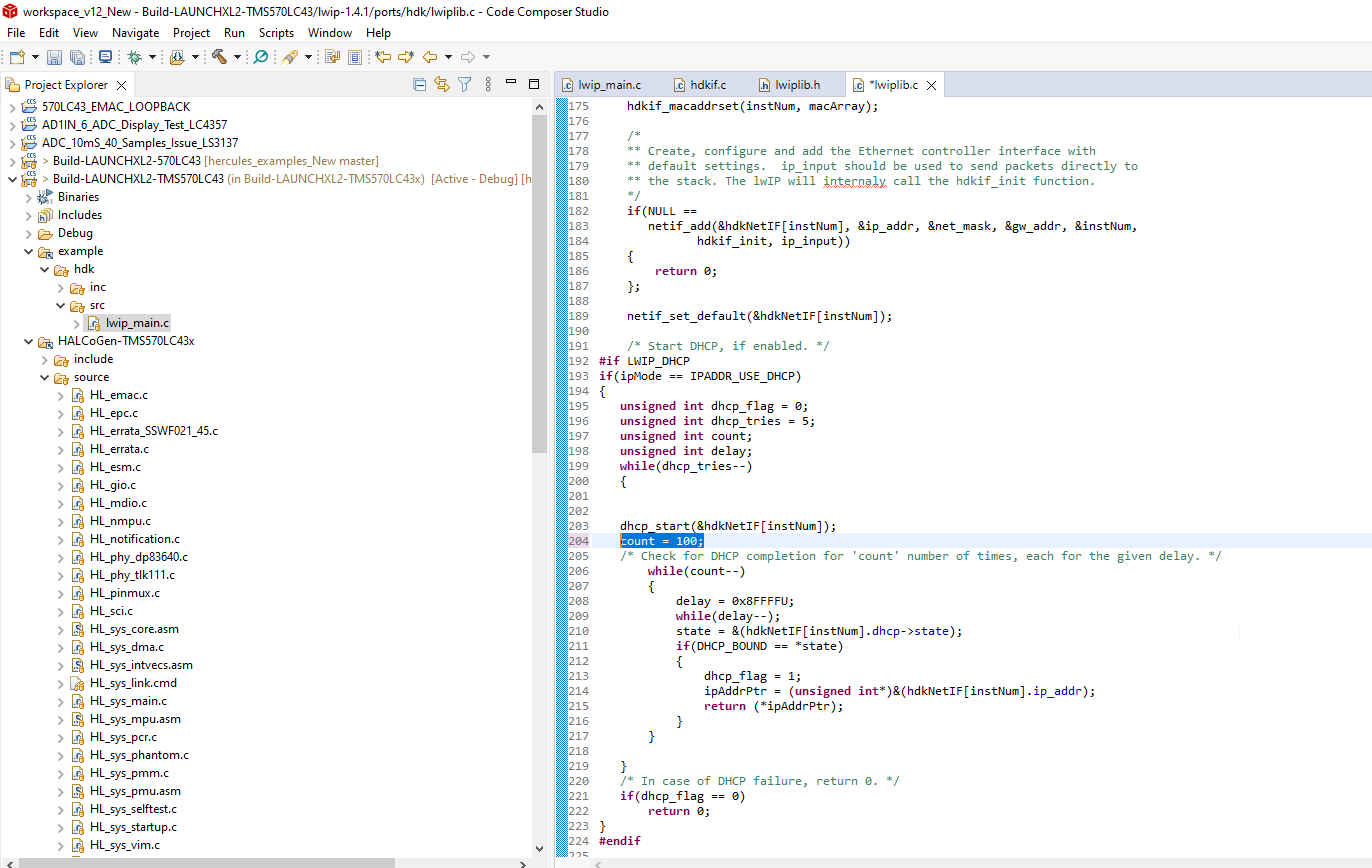Collapse All in Project Explorer

419,85
